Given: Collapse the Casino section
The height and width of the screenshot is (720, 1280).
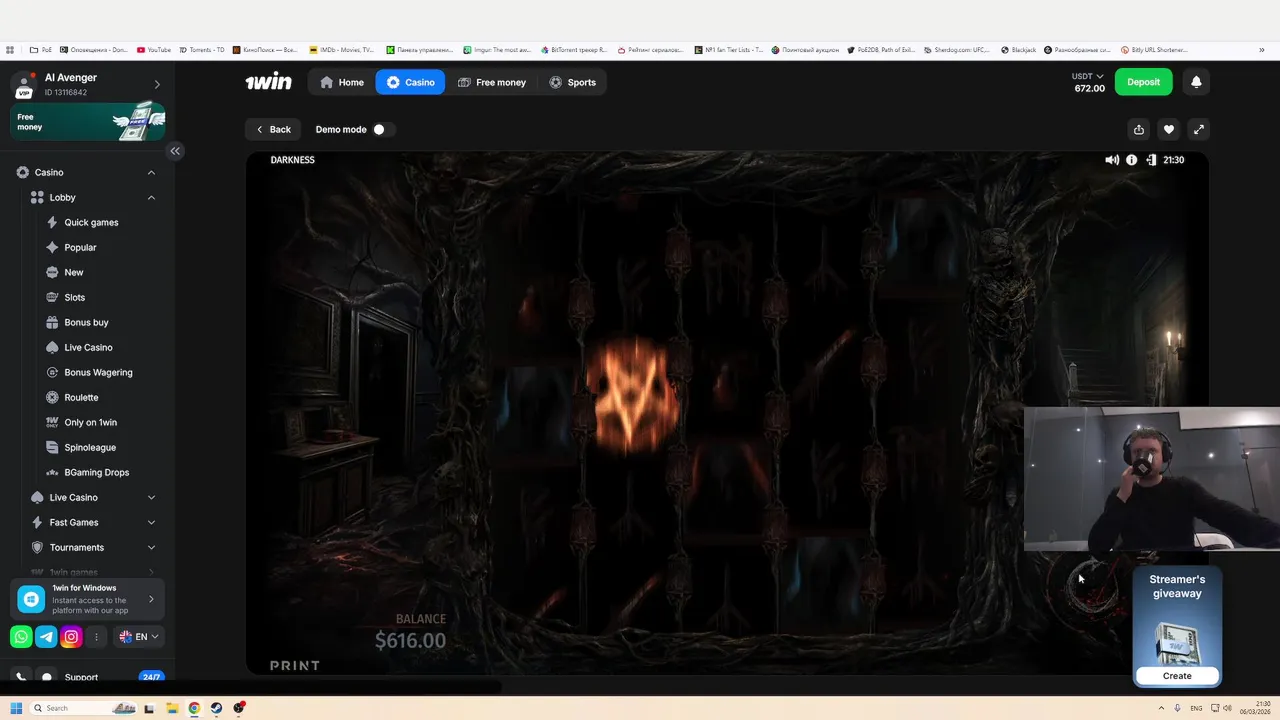Looking at the screenshot, I should click(x=151, y=172).
